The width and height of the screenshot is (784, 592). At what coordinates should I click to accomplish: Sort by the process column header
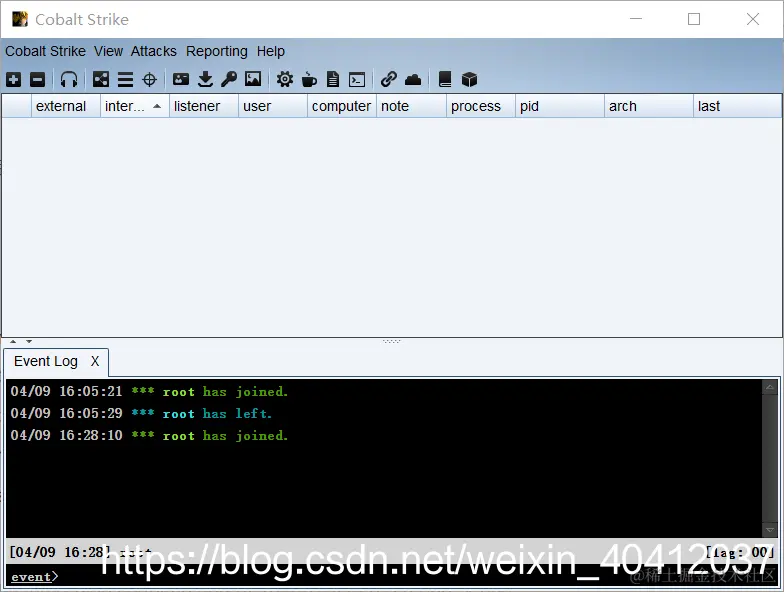[x=481, y=106]
